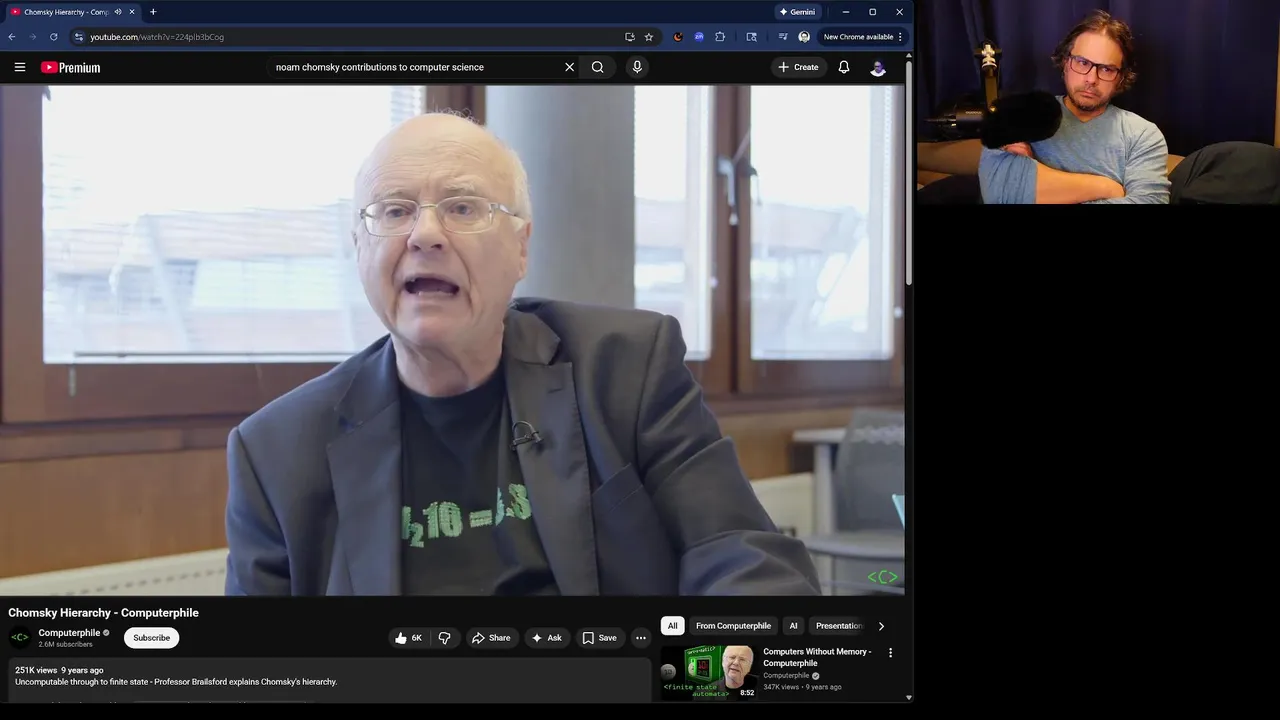
Task: Open the YouTube hamburger guide menu
Action: [20, 67]
